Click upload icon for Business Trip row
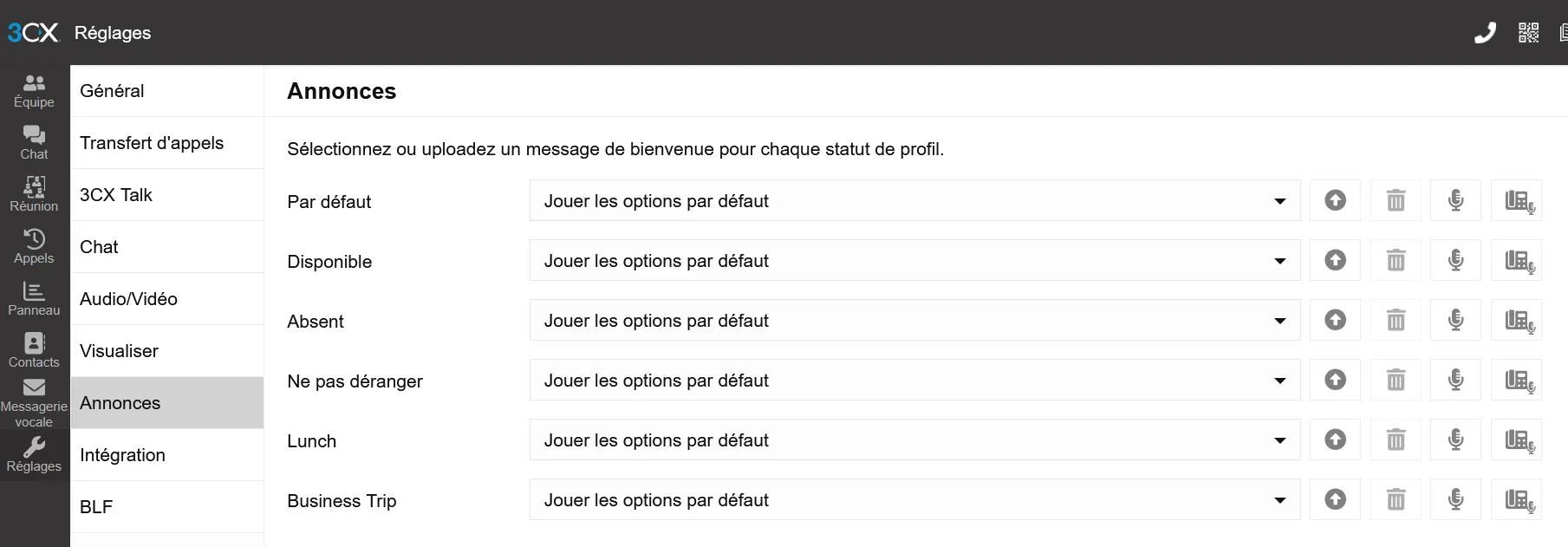The height and width of the screenshot is (547, 1568). (x=1335, y=500)
